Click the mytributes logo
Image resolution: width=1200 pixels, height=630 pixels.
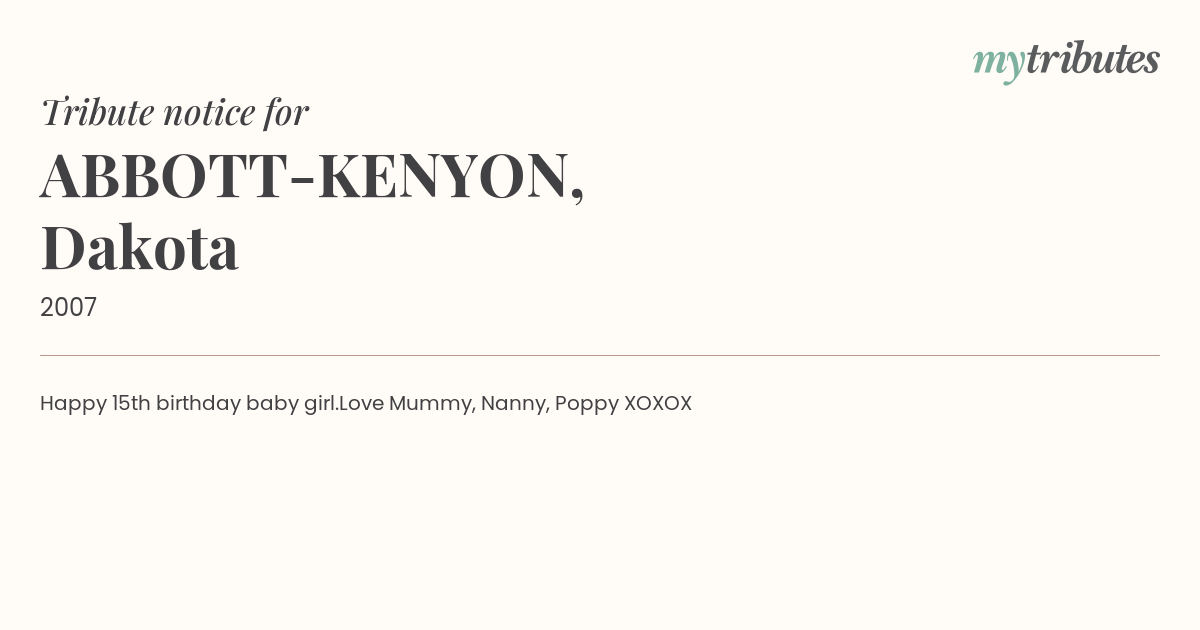click(x=1066, y=61)
